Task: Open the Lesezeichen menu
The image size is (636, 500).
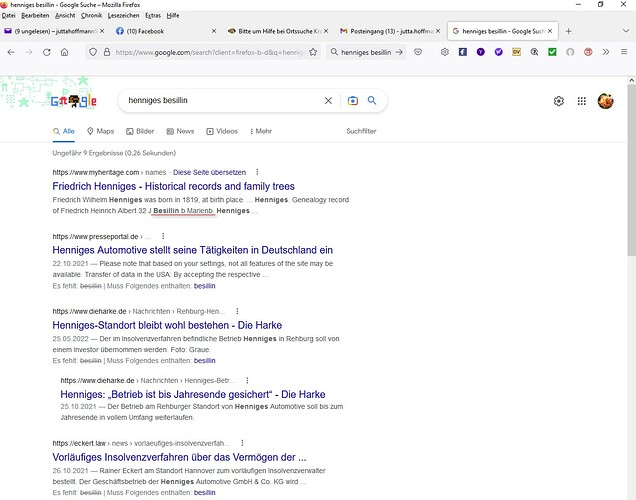Action: (123, 15)
